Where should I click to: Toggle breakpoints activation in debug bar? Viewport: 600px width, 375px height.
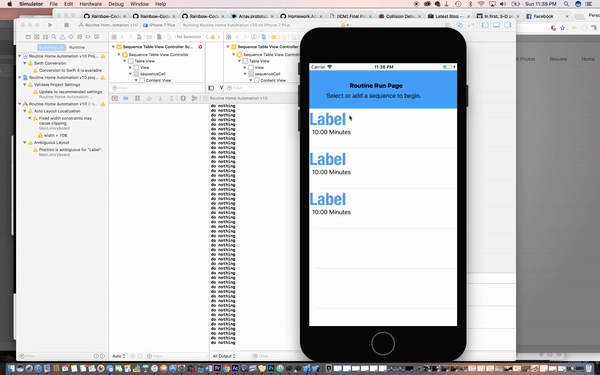[126, 98]
